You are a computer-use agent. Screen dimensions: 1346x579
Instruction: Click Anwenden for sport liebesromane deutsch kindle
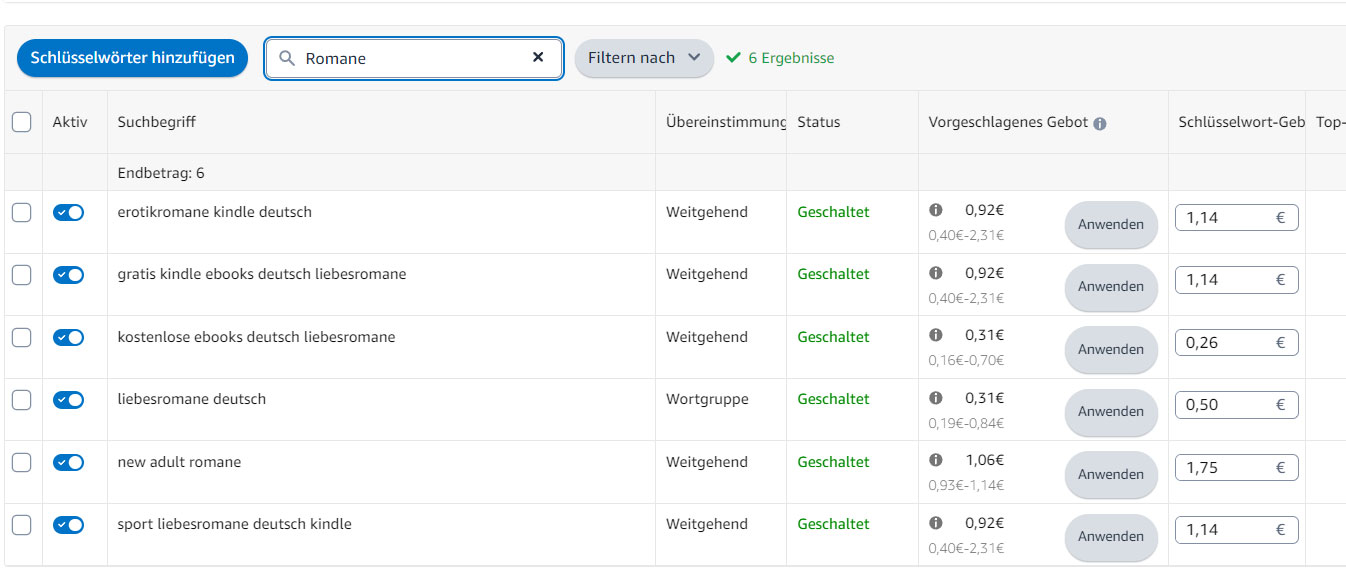coord(1111,537)
